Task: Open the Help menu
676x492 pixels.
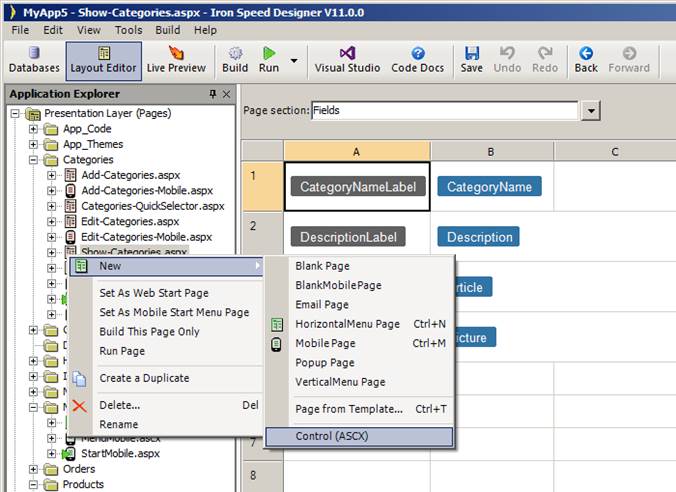Action: (205, 30)
